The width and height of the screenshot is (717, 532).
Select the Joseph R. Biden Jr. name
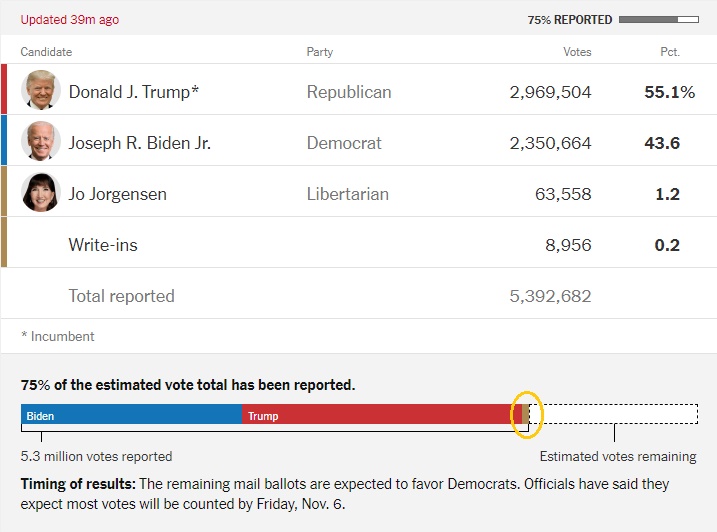tap(139, 143)
